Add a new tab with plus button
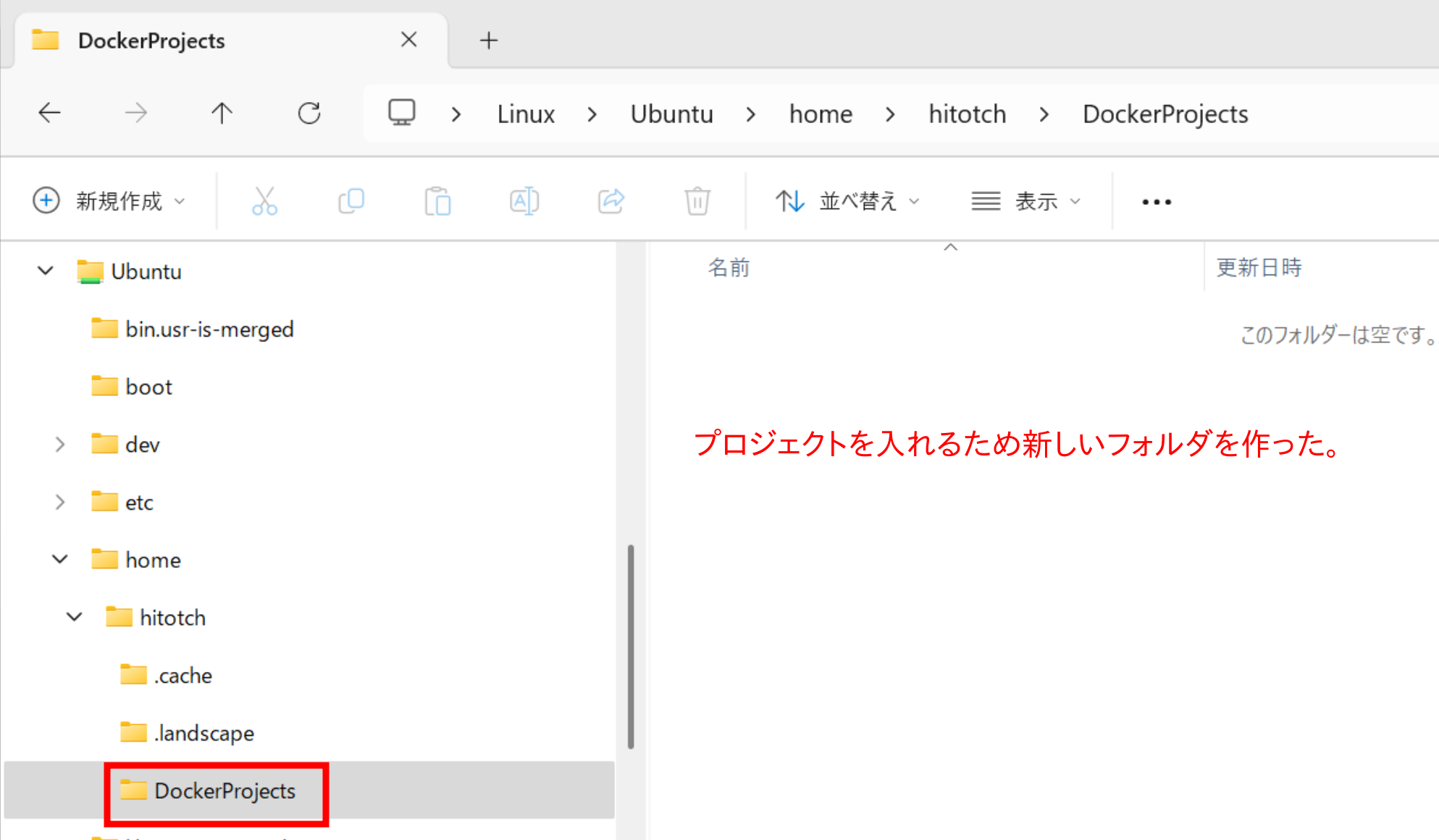Viewport: 1439px width, 840px height. [489, 41]
